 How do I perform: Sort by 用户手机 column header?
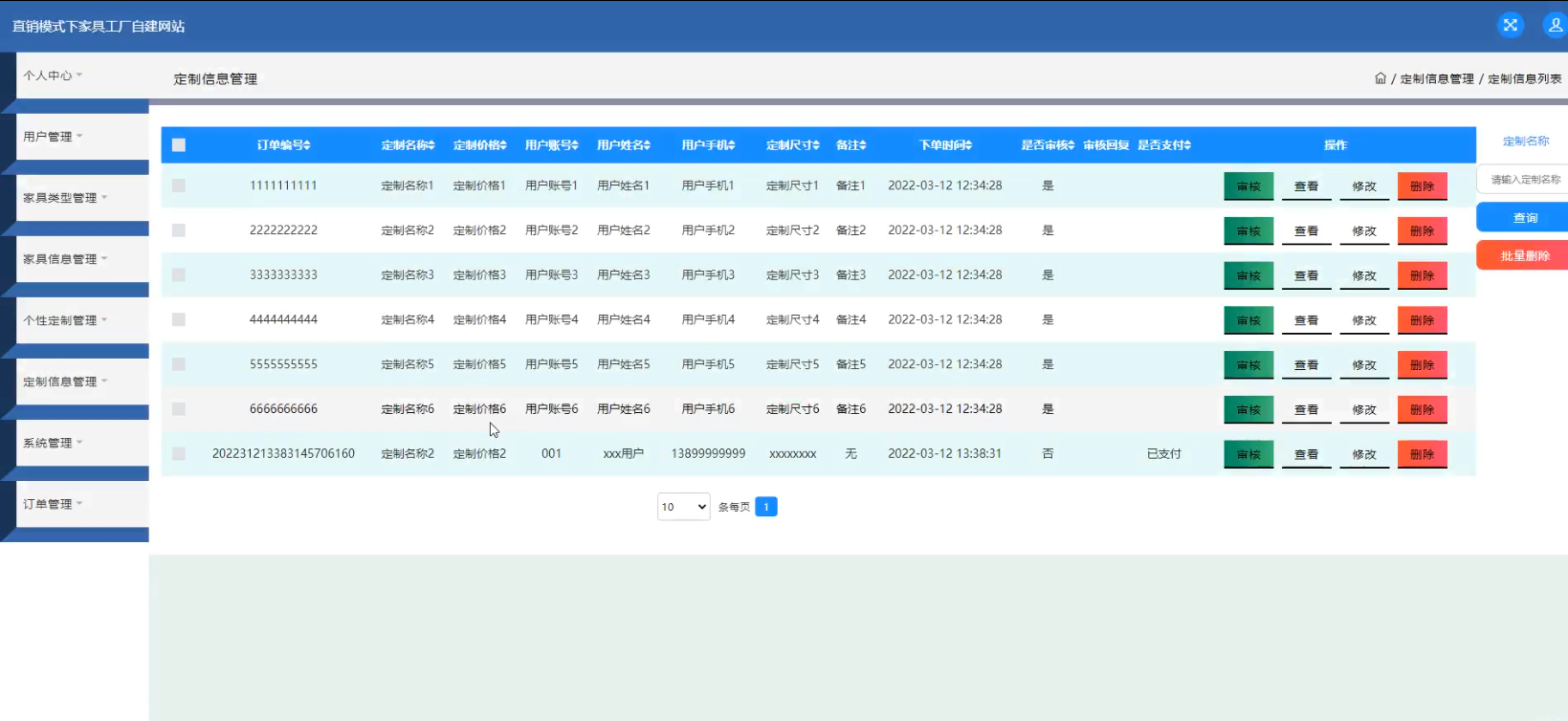point(709,145)
